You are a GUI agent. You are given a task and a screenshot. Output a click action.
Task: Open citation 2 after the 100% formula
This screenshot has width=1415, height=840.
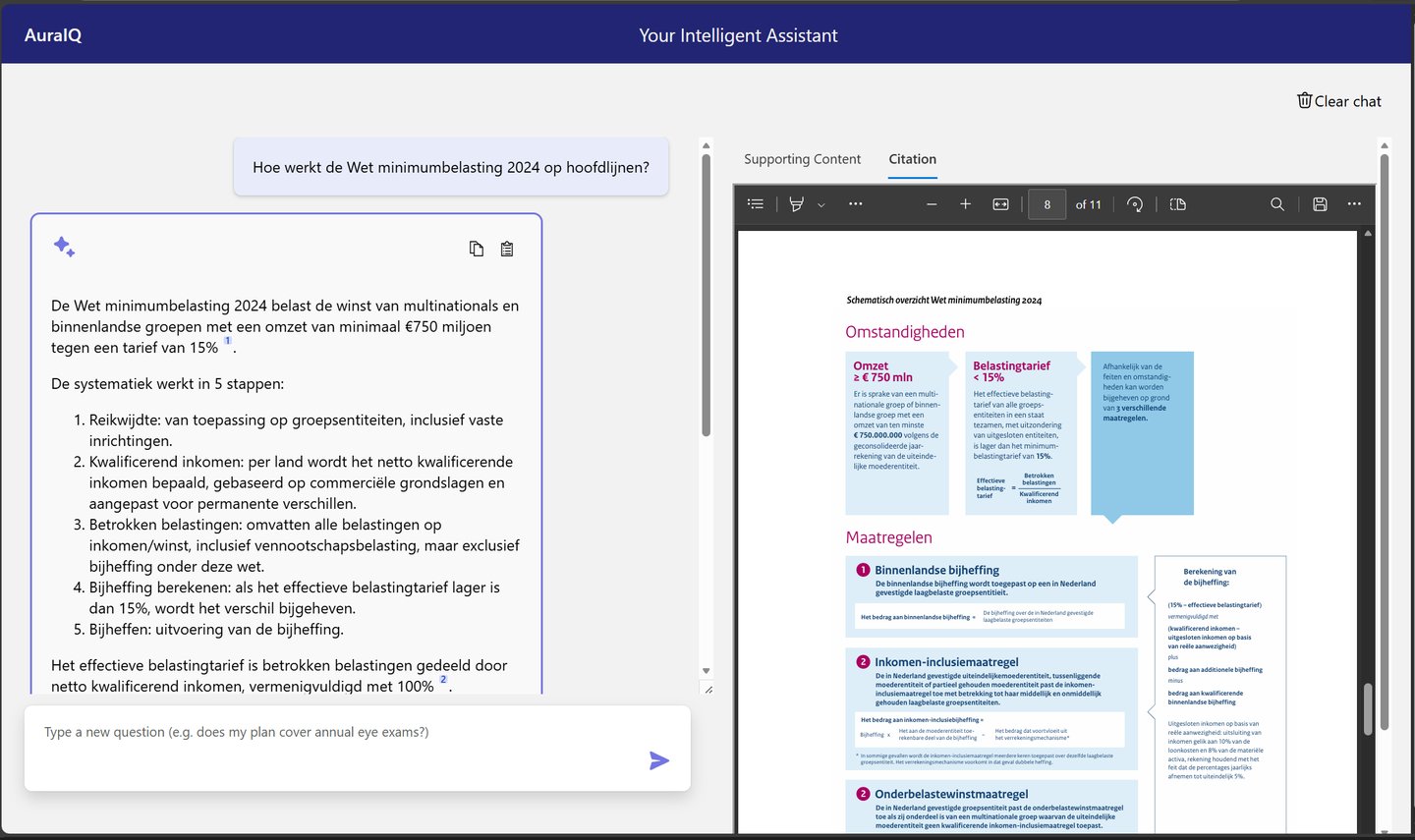point(443,679)
